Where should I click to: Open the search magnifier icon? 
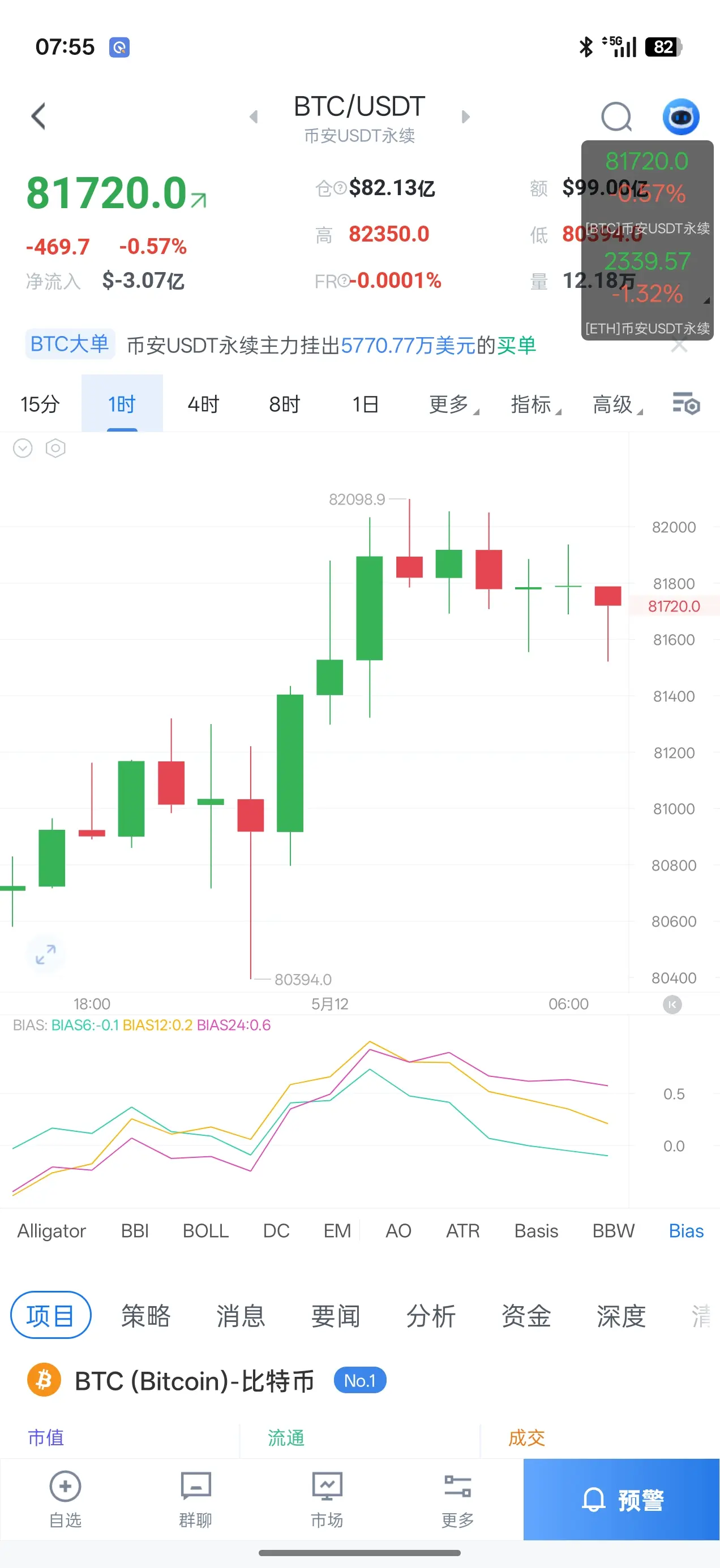(616, 117)
